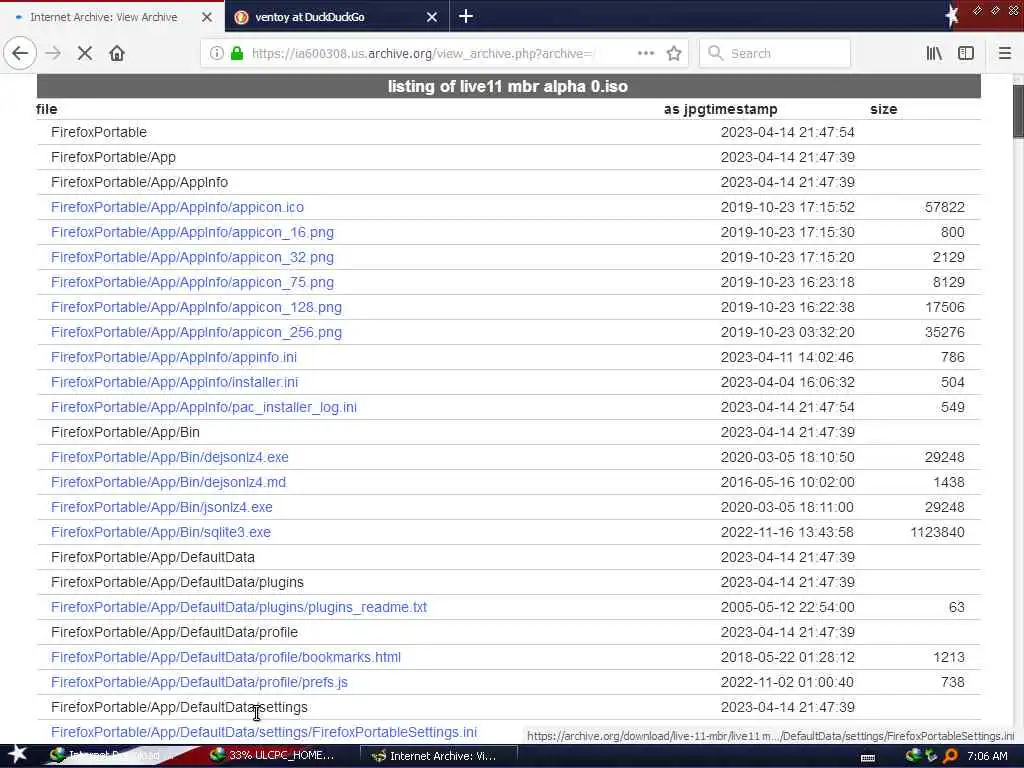Open the Library button
Image resolution: width=1024 pixels, height=768 pixels.
point(934,53)
